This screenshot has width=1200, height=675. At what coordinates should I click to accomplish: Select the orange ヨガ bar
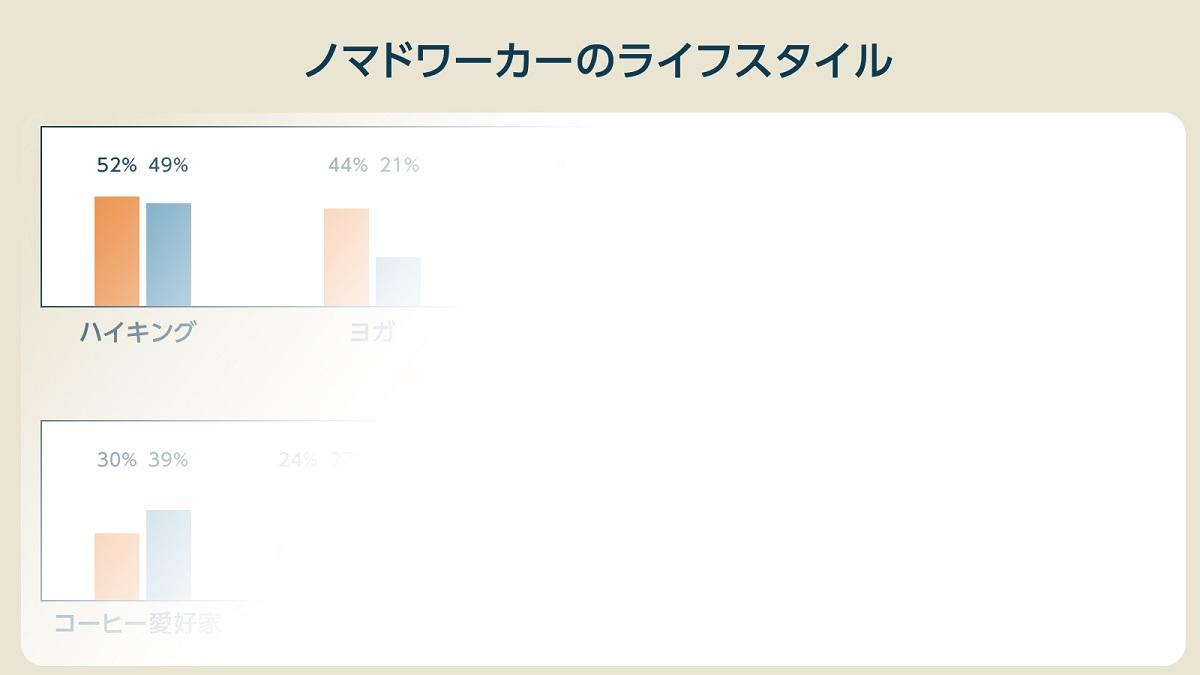coord(346,257)
